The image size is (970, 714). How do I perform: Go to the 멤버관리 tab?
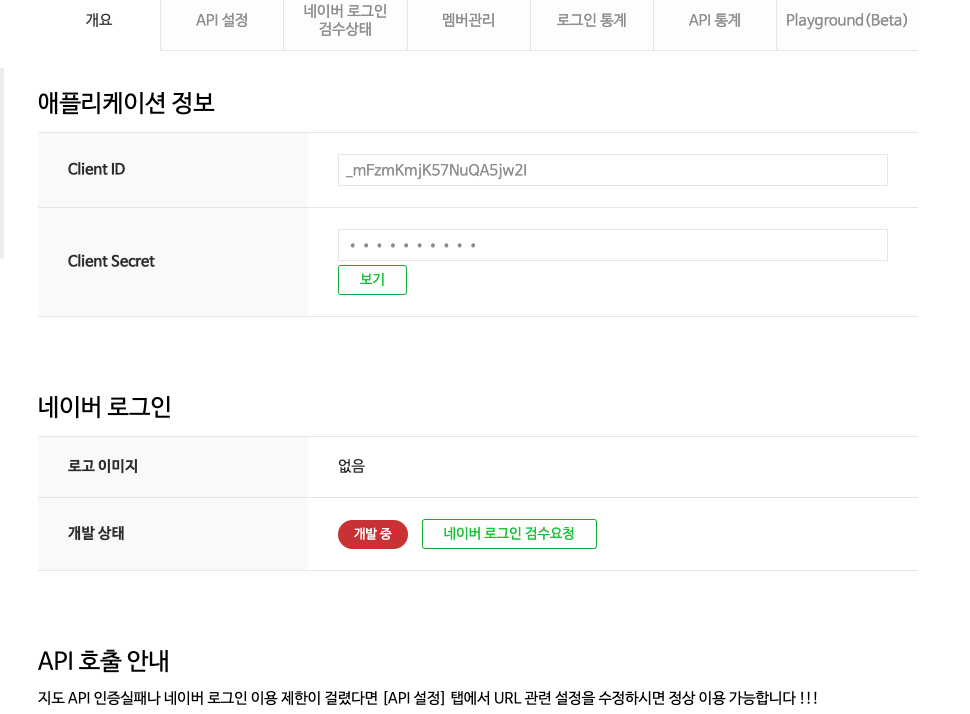pos(468,20)
